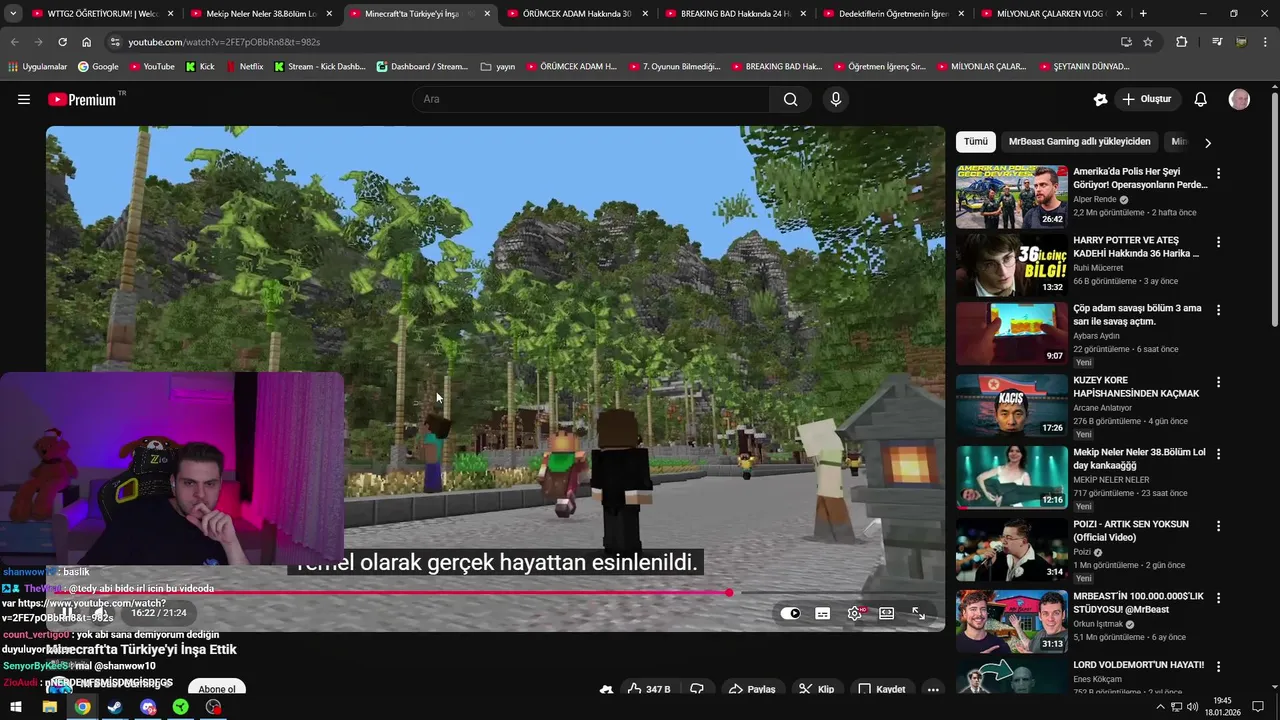Open the yayın bookmarks folder
1280x720 pixels.
coord(498,67)
